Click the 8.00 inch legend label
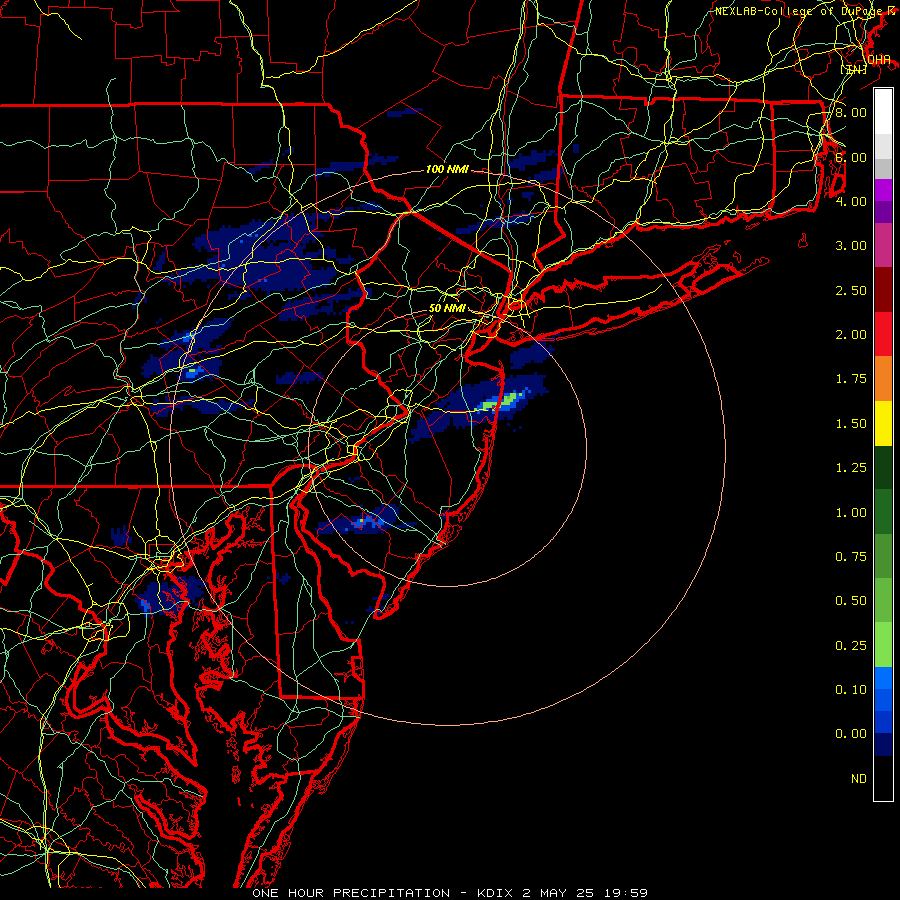900x900 pixels. tap(851, 112)
